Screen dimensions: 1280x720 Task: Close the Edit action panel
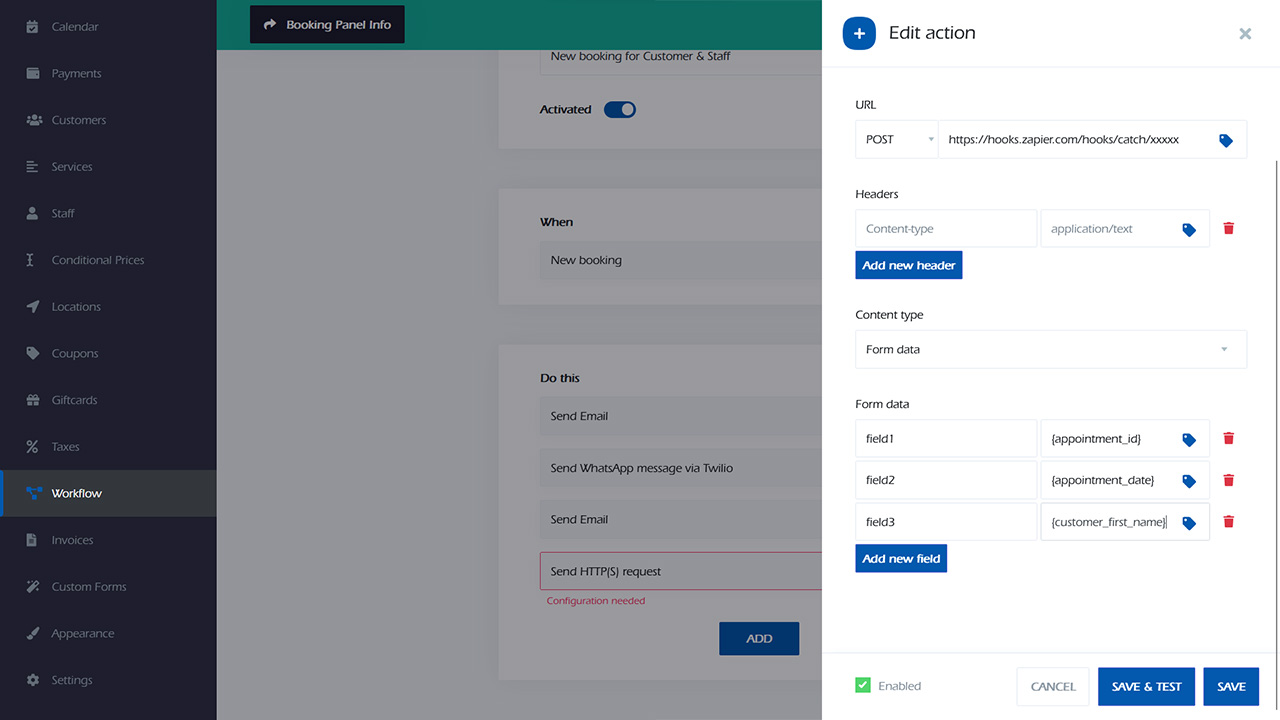1245,34
